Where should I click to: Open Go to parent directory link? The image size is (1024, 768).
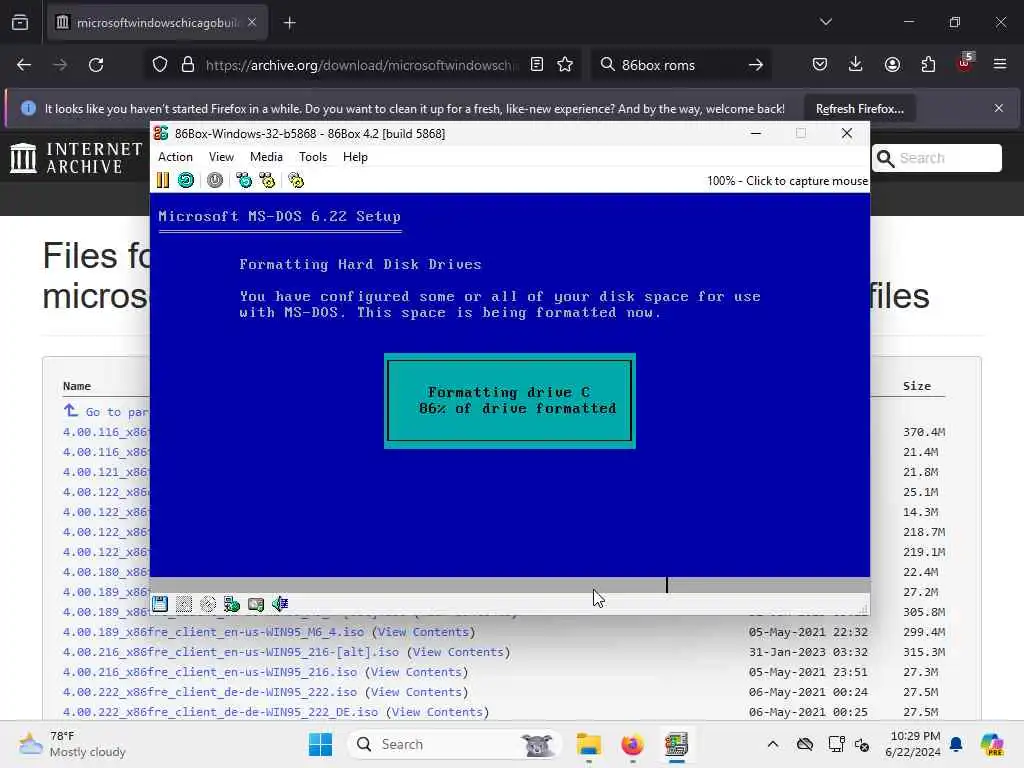pyautogui.click(x=106, y=411)
